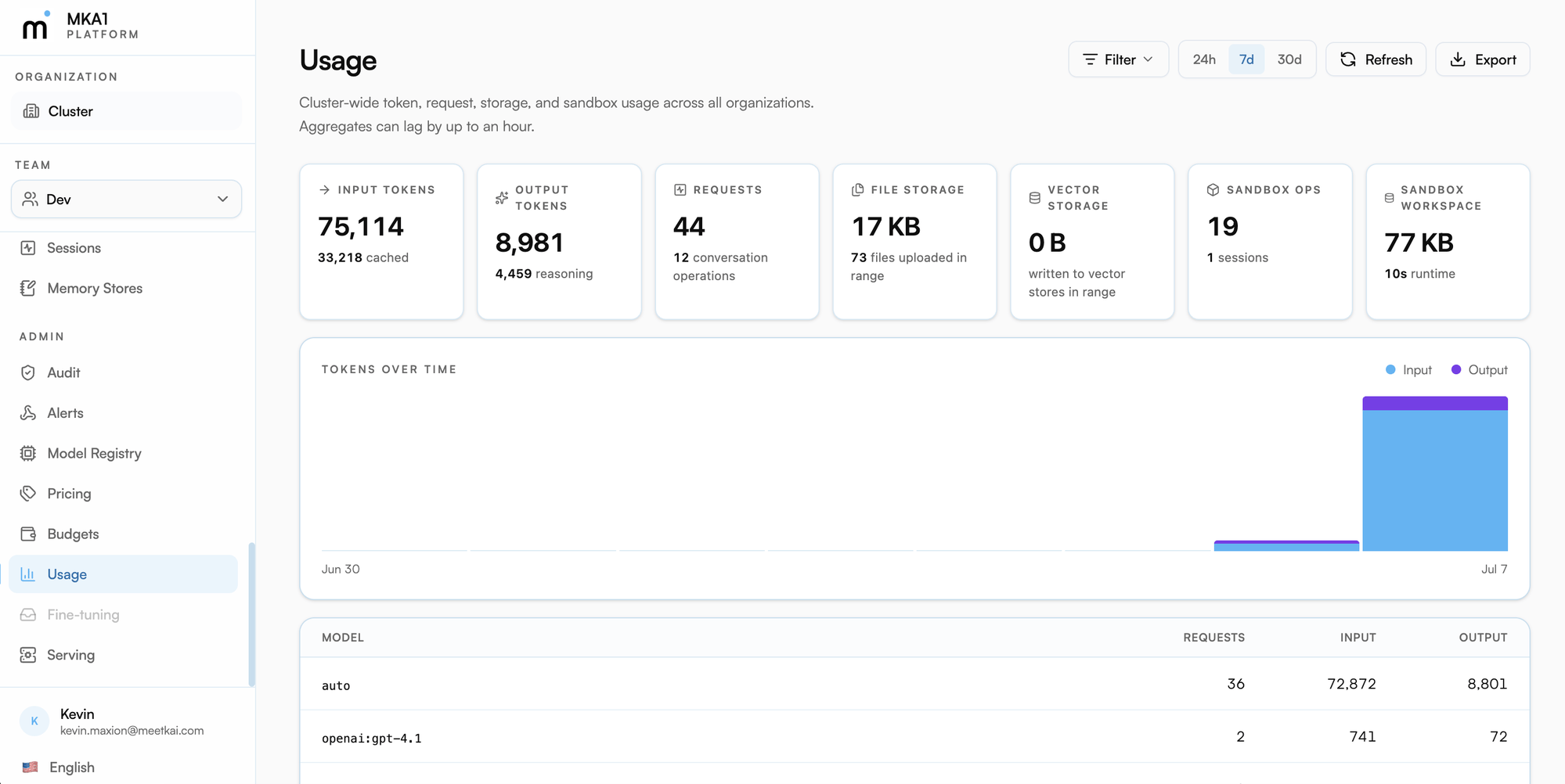Click the Jul 7 blue input bar
1565x784 pixels.
tap(1435, 480)
